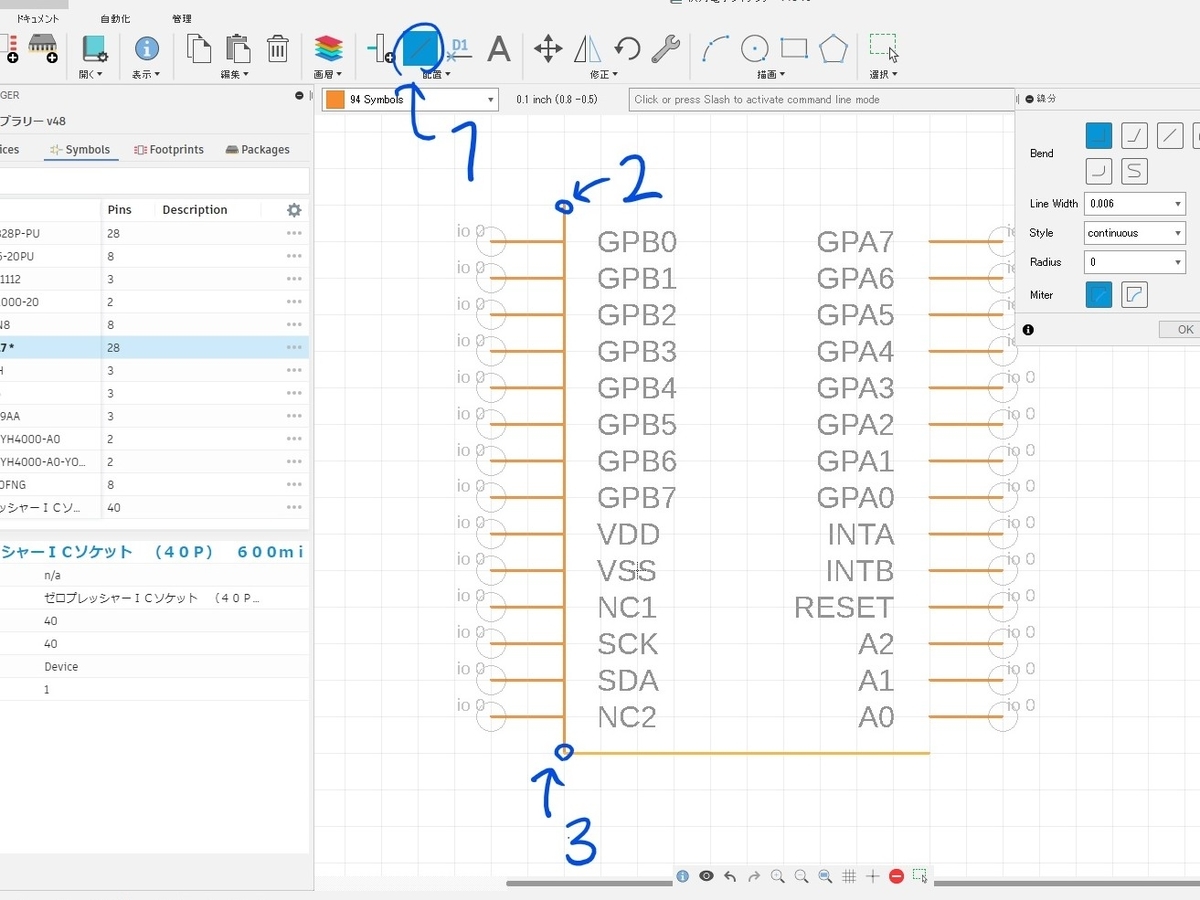Screen dimensions: 1200x900
Task: Switch to the Footprints tab
Action: [168, 149]
